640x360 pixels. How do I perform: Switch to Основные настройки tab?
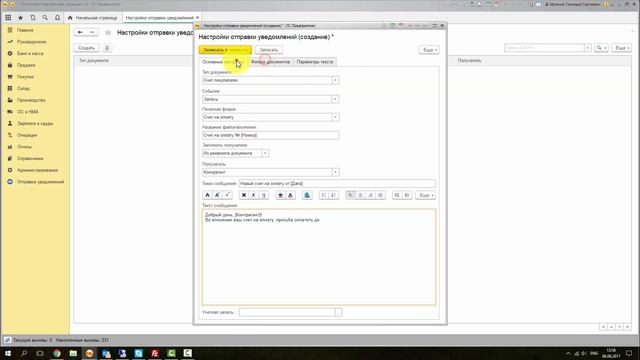[223, 62]
